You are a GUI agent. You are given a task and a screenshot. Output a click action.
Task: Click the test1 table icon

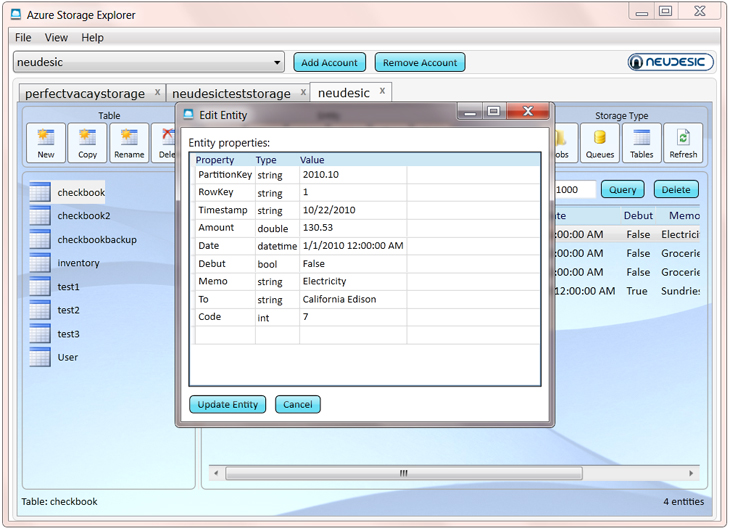point(40,286)
